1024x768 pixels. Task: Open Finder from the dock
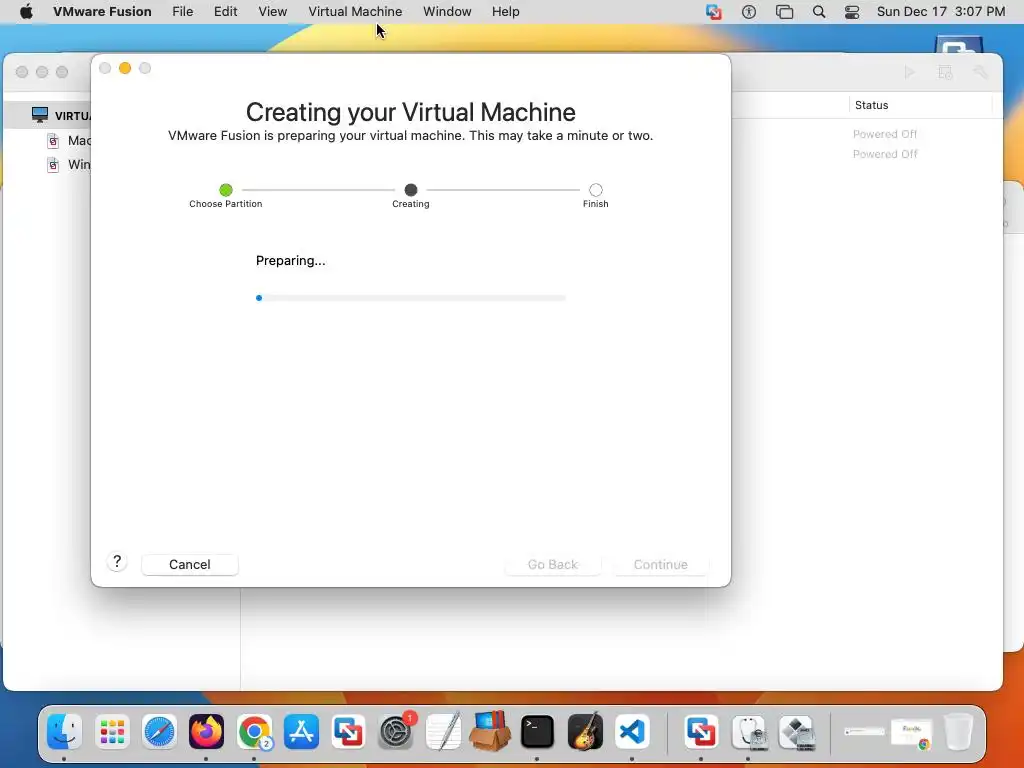click(64, 731)
